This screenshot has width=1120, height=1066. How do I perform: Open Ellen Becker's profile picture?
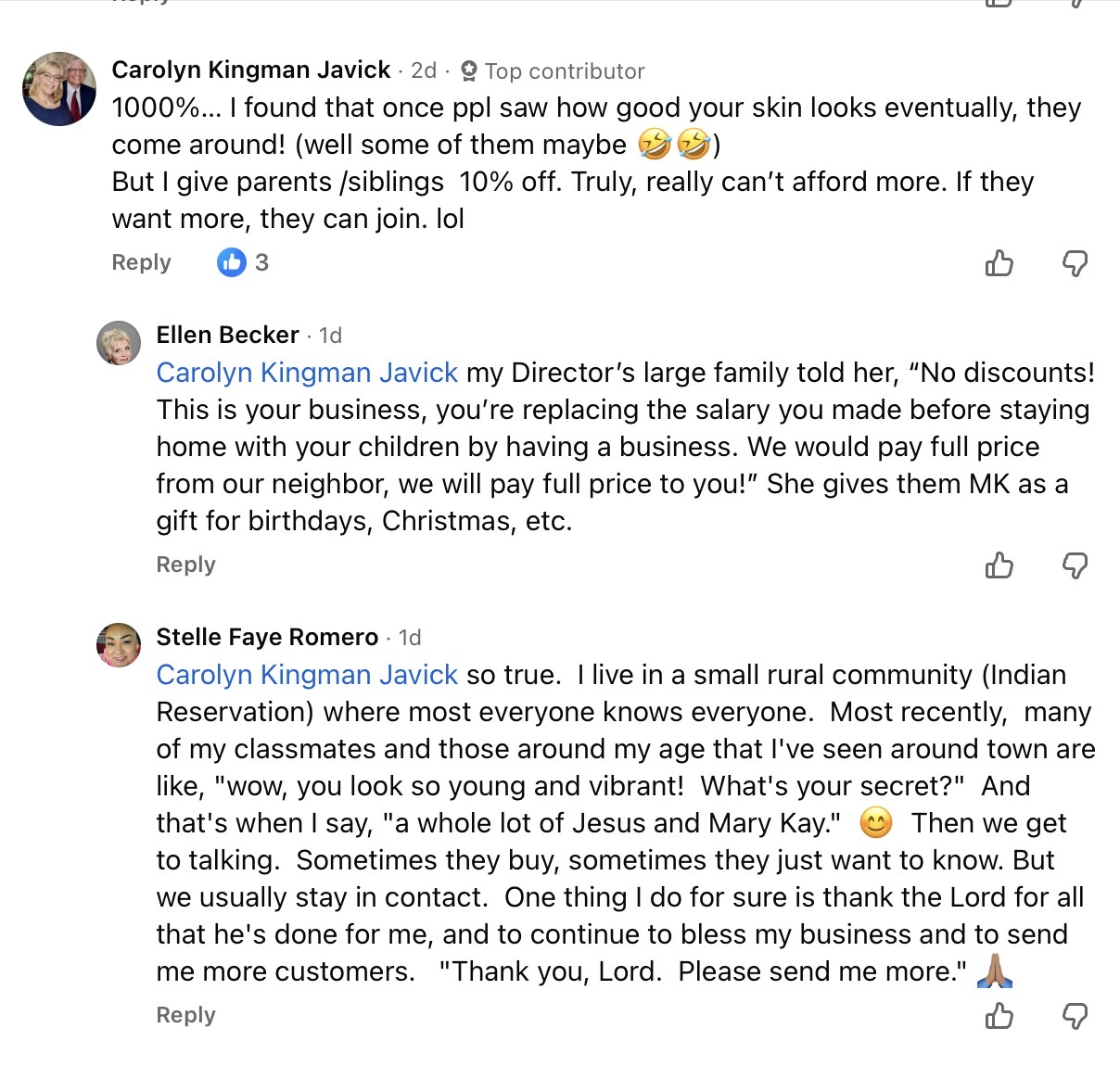click(119, 343)
